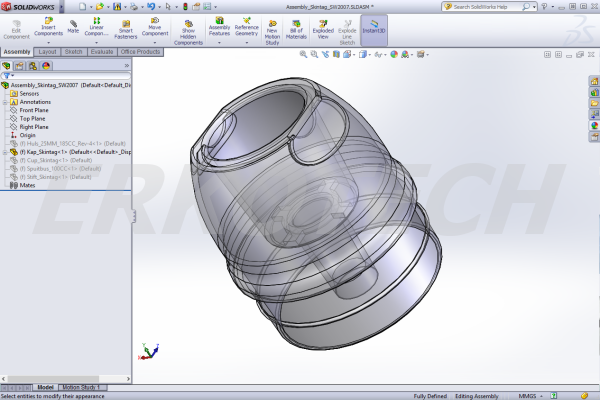Expand the Kap_Skintag<1> component node

[5, 151]
